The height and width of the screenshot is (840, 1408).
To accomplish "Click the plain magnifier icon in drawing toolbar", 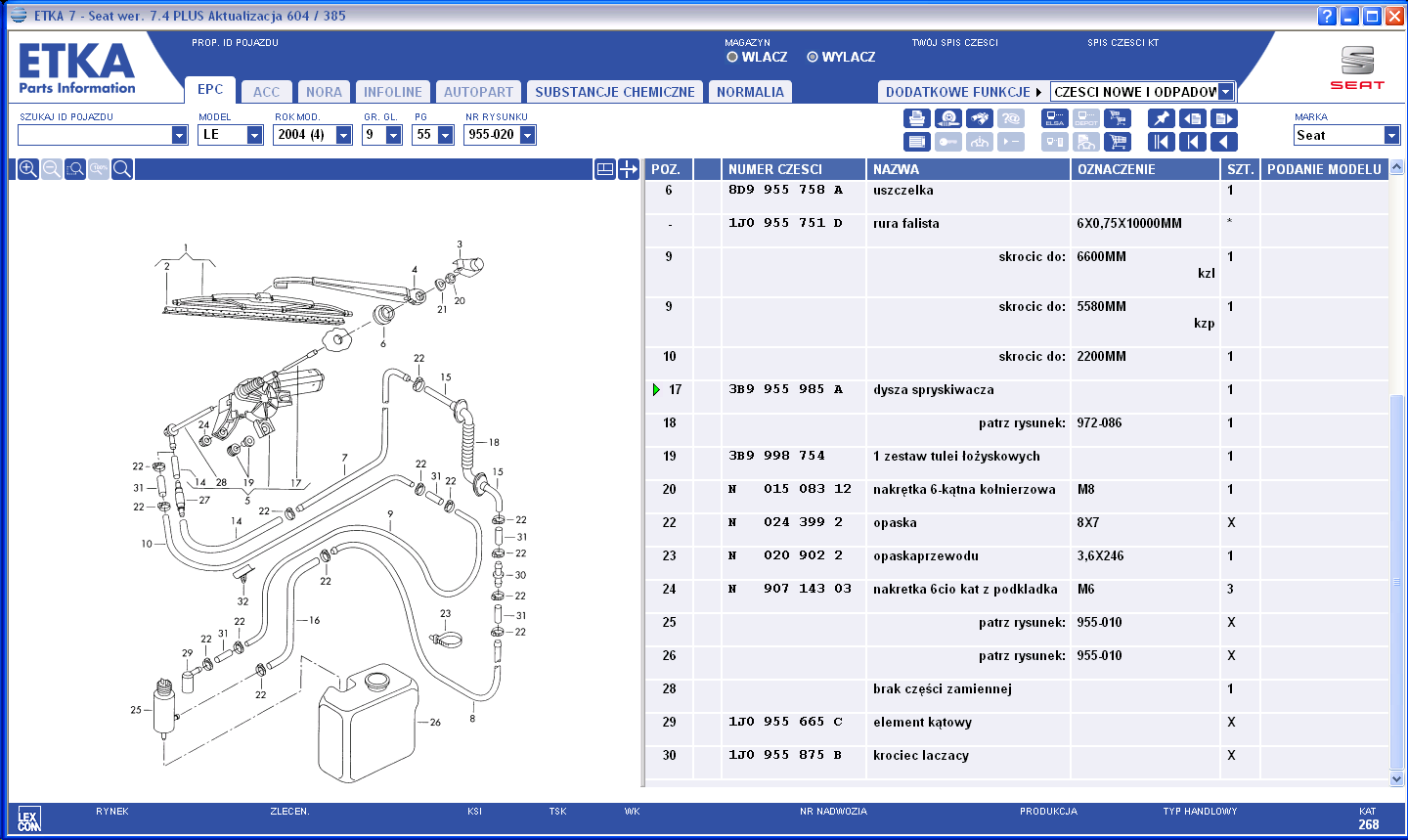I will tap(122, 169).
